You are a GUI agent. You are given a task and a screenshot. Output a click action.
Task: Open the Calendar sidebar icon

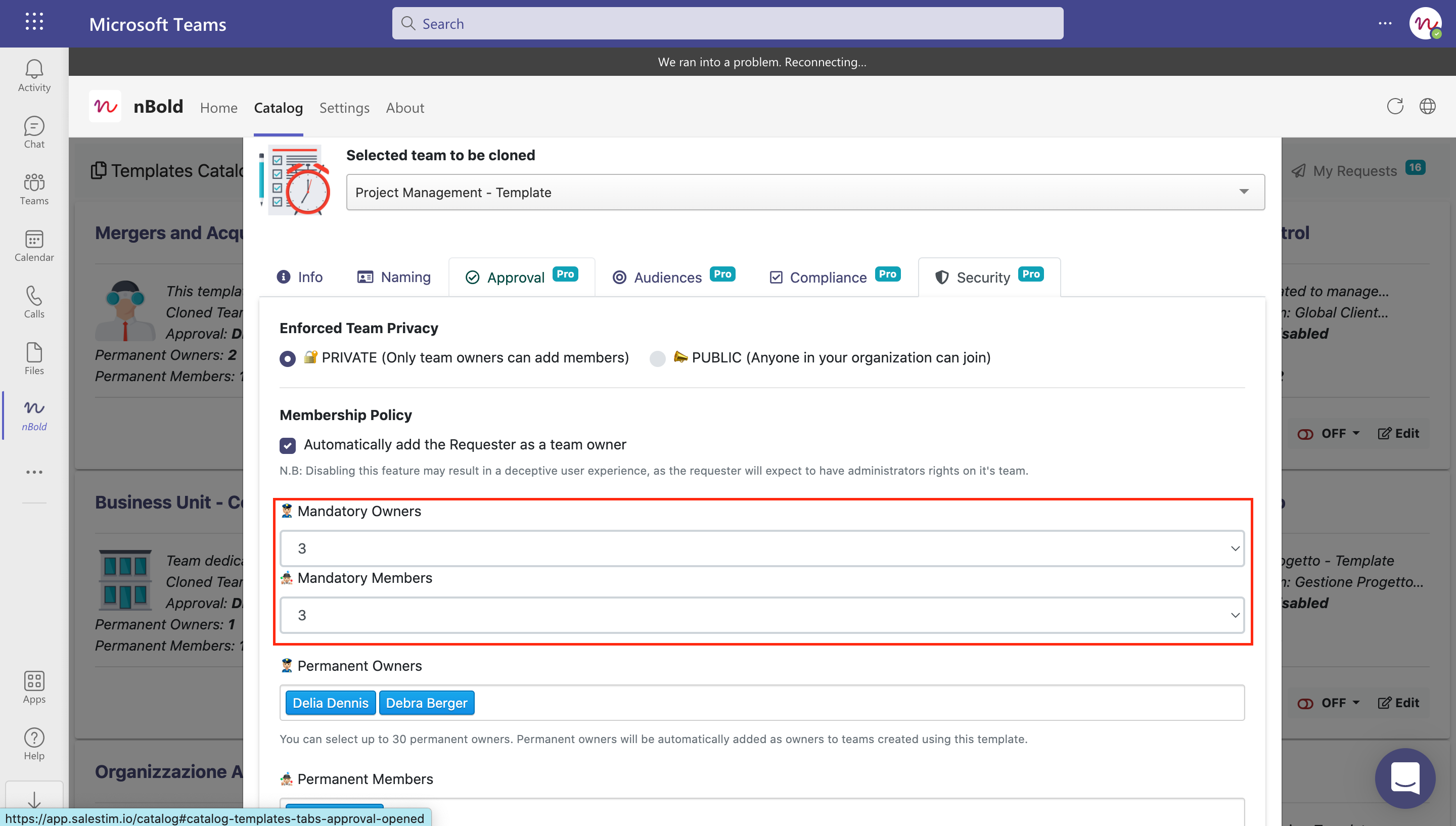click(x=34, y=246)
